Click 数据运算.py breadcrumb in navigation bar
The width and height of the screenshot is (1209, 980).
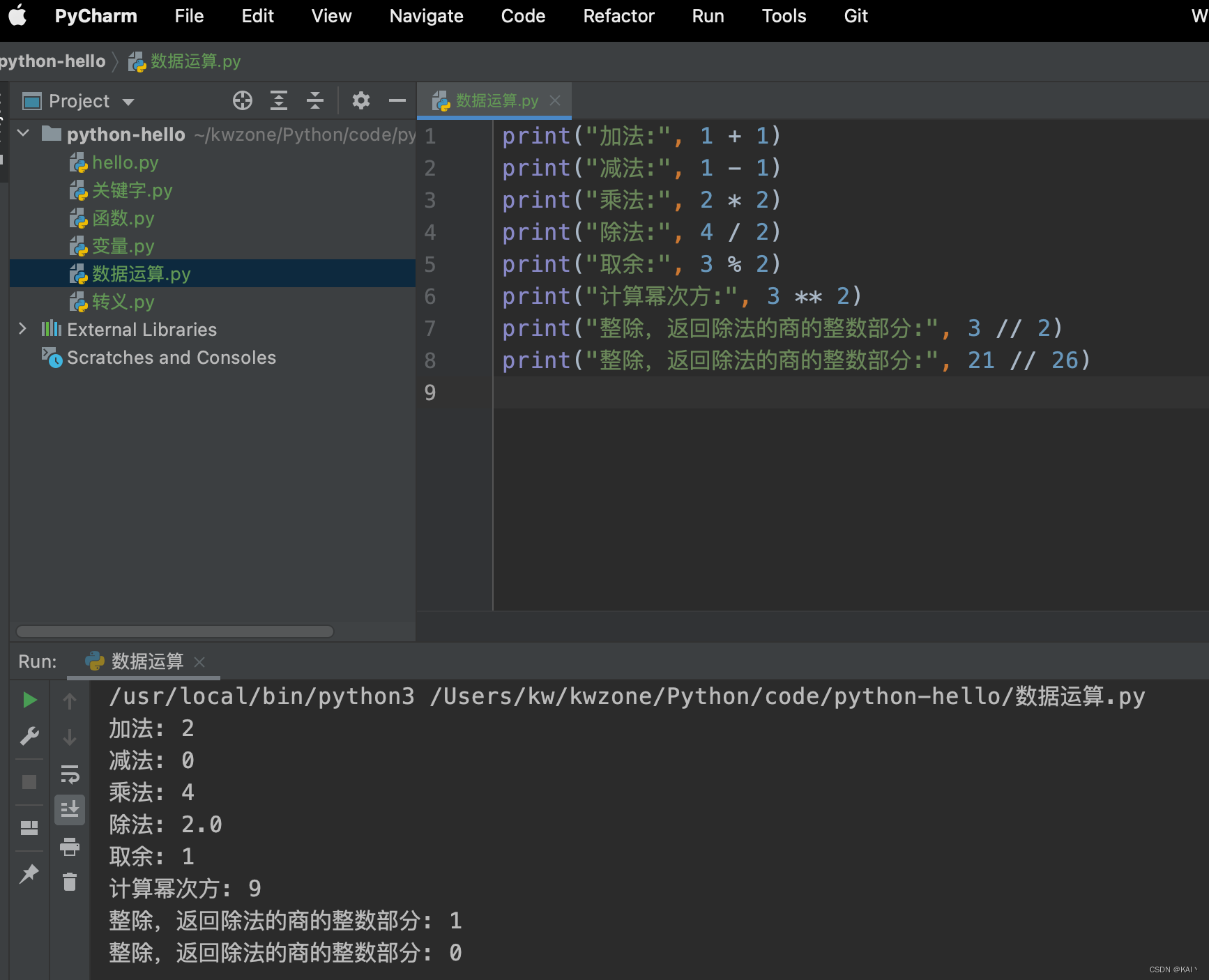(185, 61)
